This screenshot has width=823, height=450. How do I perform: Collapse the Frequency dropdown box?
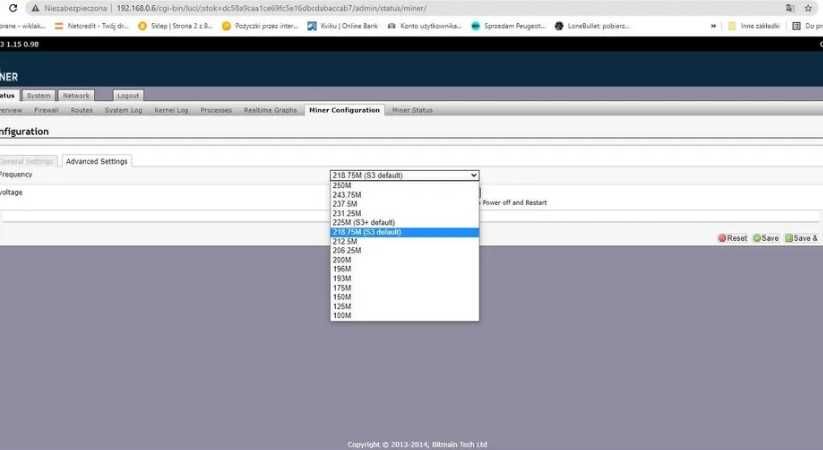click(405, 175)
